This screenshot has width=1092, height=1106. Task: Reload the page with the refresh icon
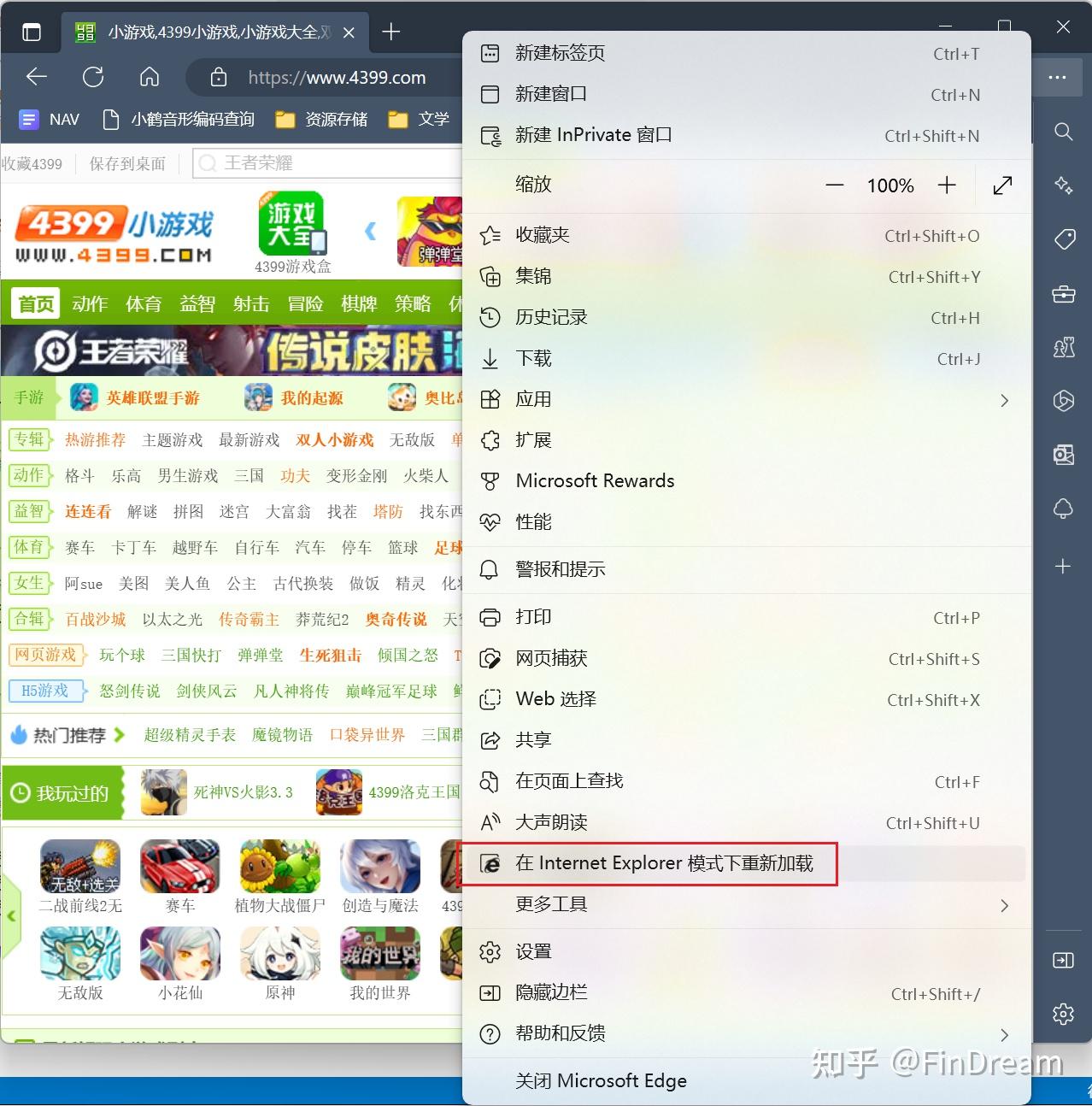(x=93, y=77)
